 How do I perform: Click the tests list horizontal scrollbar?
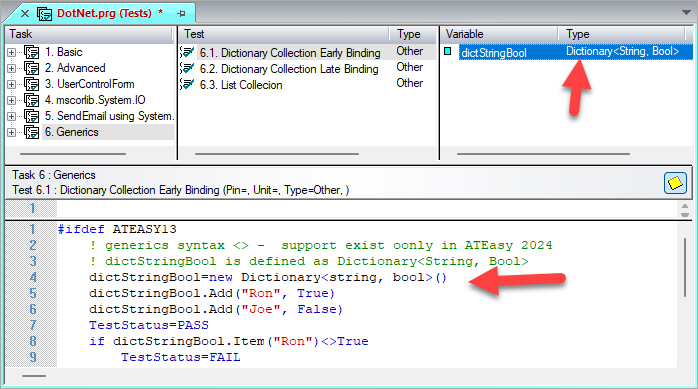coord(277,154)
